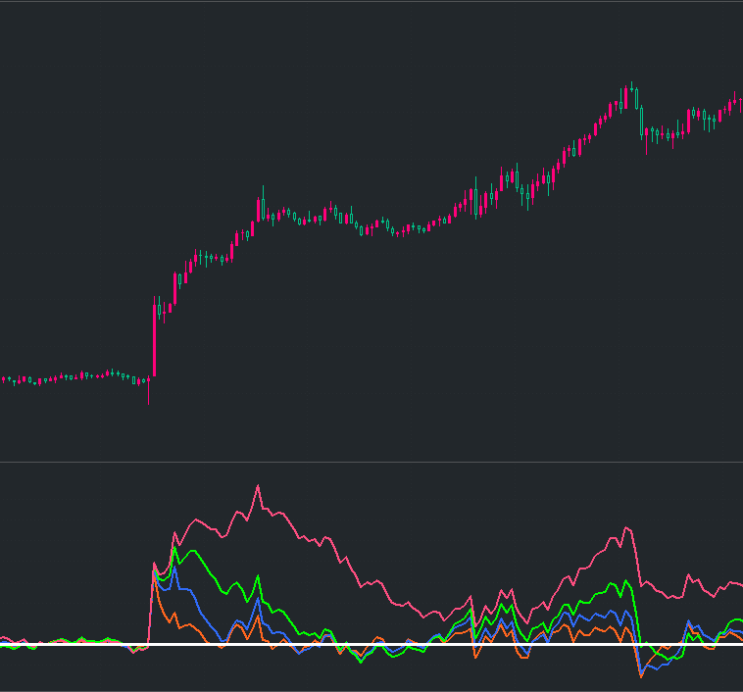Click the white zero line in indicator pane
The width and height of the screenshot is (743, 692).
372,644
